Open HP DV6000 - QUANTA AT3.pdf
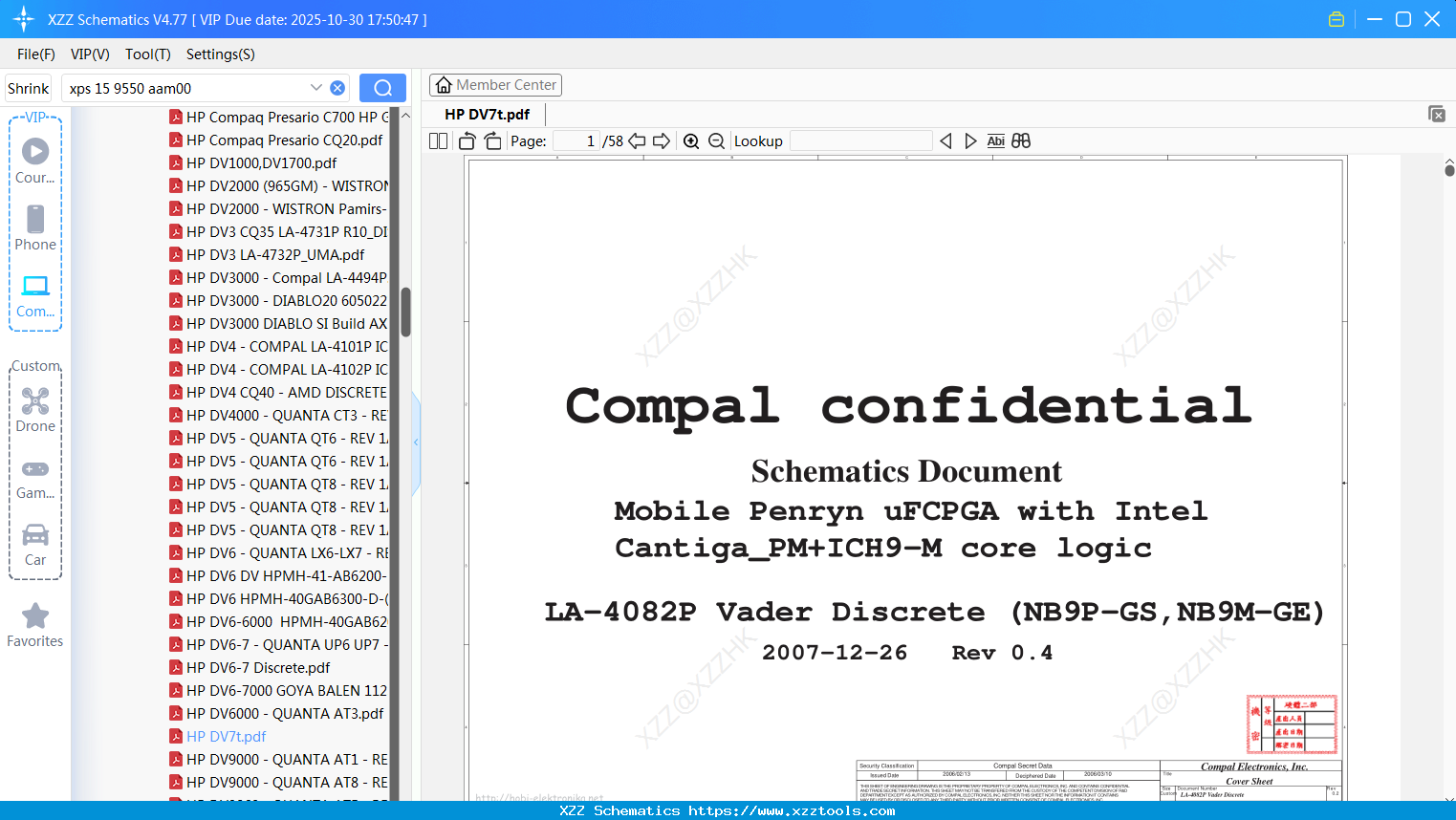 point(277,713)
